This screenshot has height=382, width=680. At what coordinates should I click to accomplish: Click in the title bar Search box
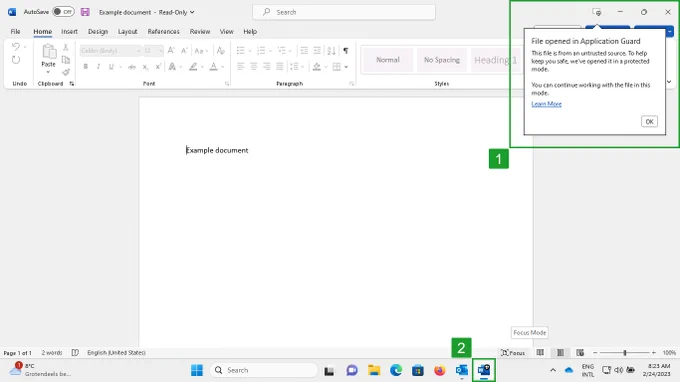coord(344,12)
